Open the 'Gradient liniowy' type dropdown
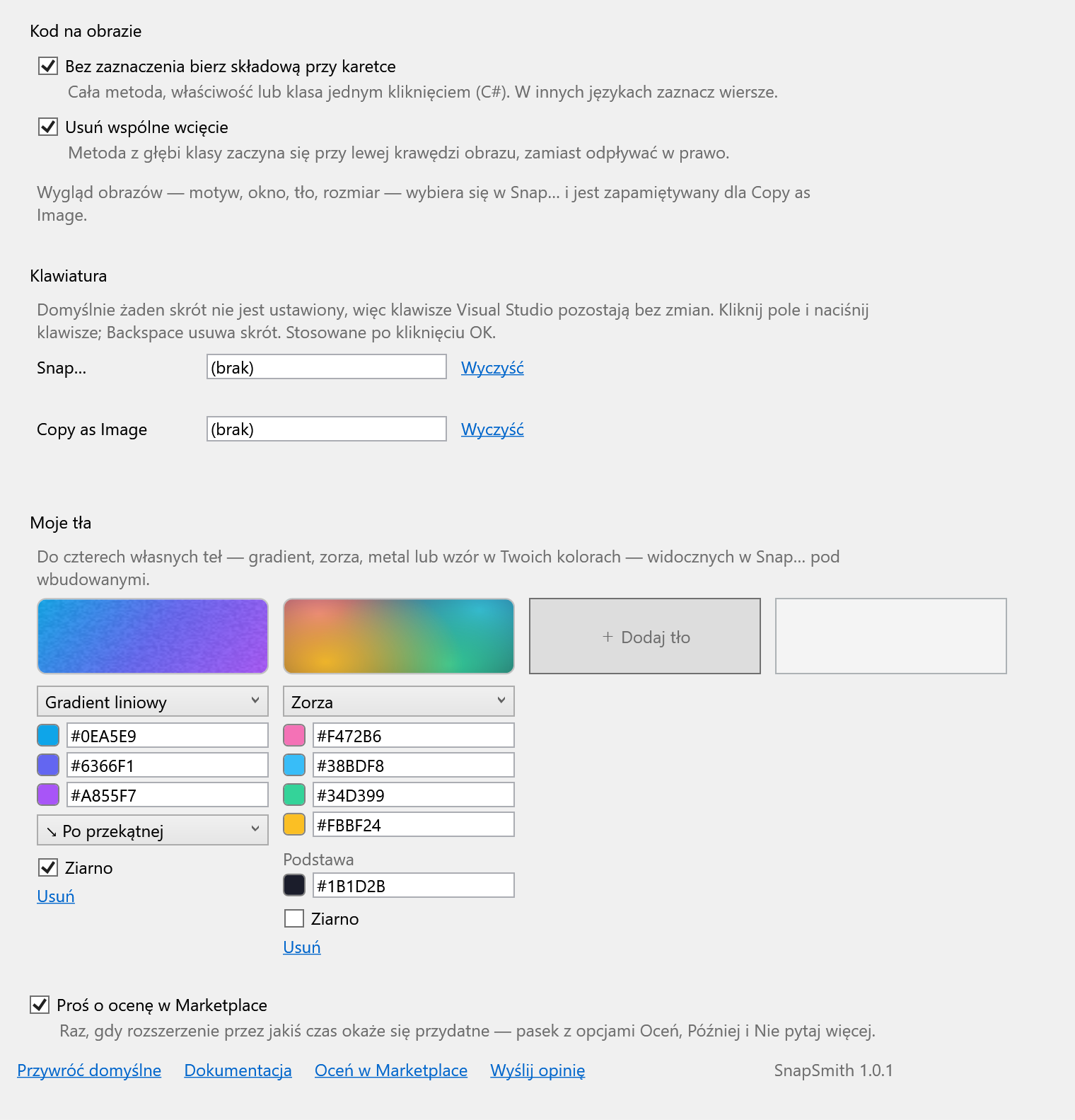 153,701
